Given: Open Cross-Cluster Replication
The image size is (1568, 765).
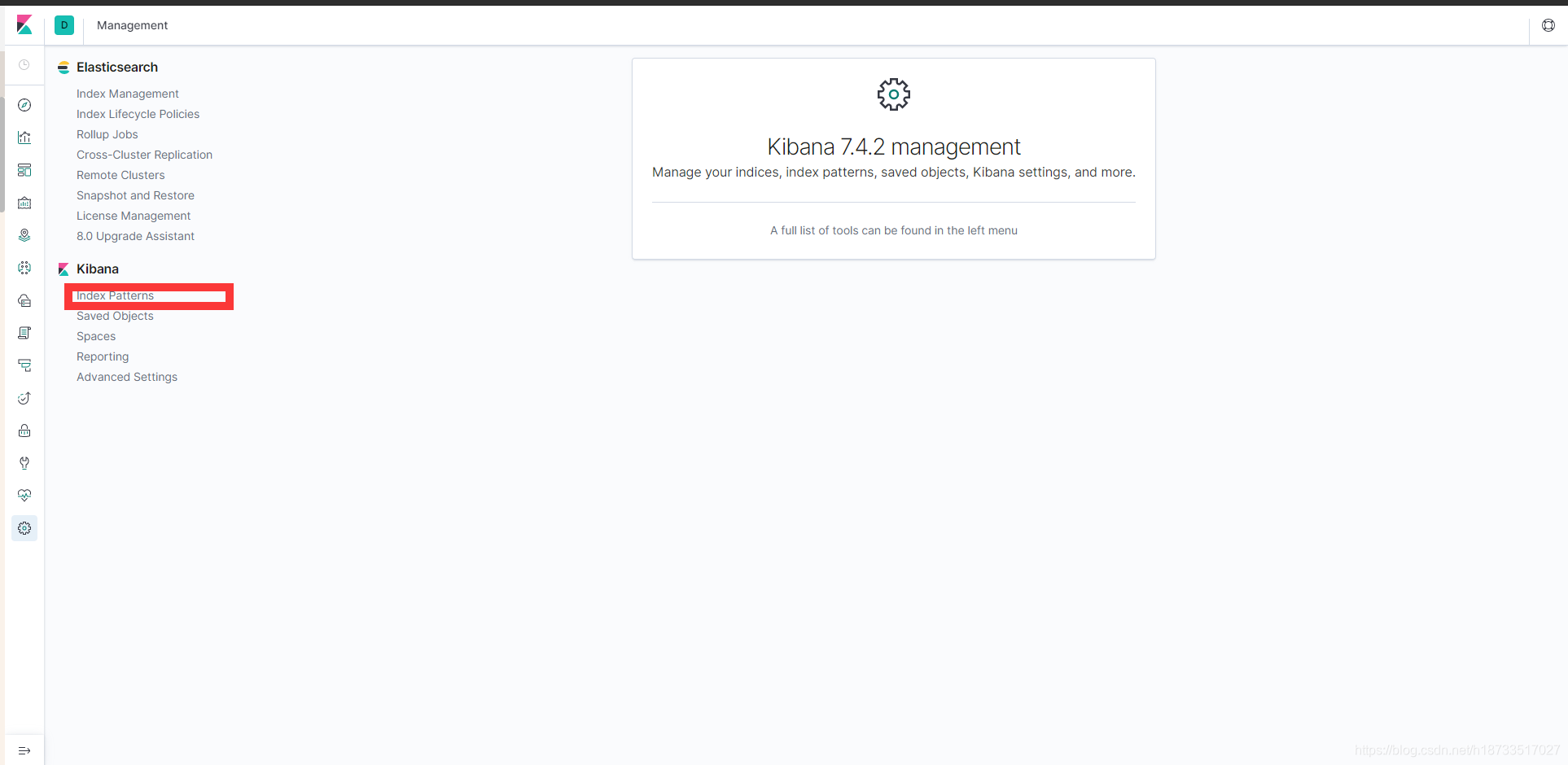Looking at the screenshot, I should click(144, 155).
